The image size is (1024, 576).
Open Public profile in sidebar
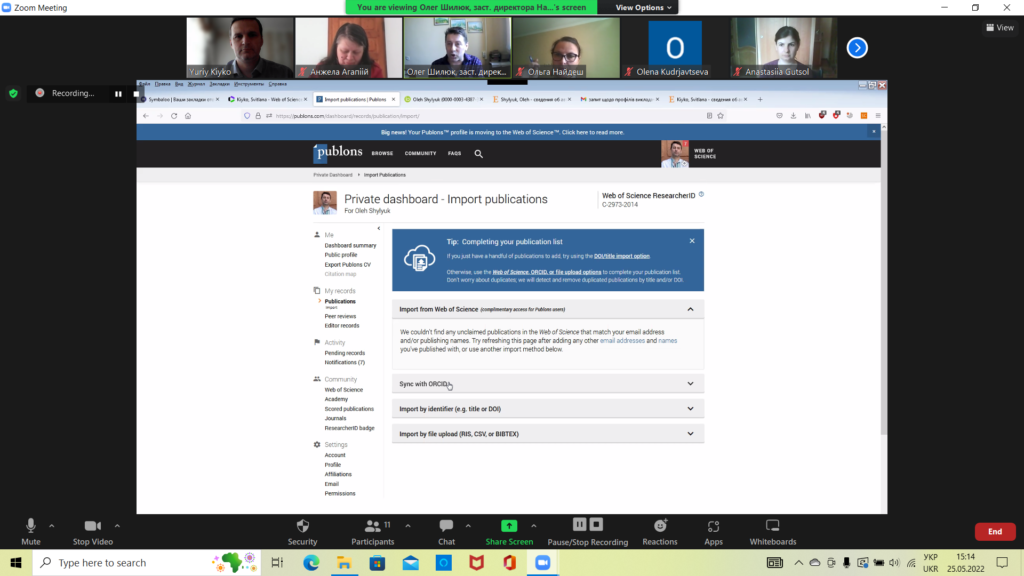[x=341, y=255]
